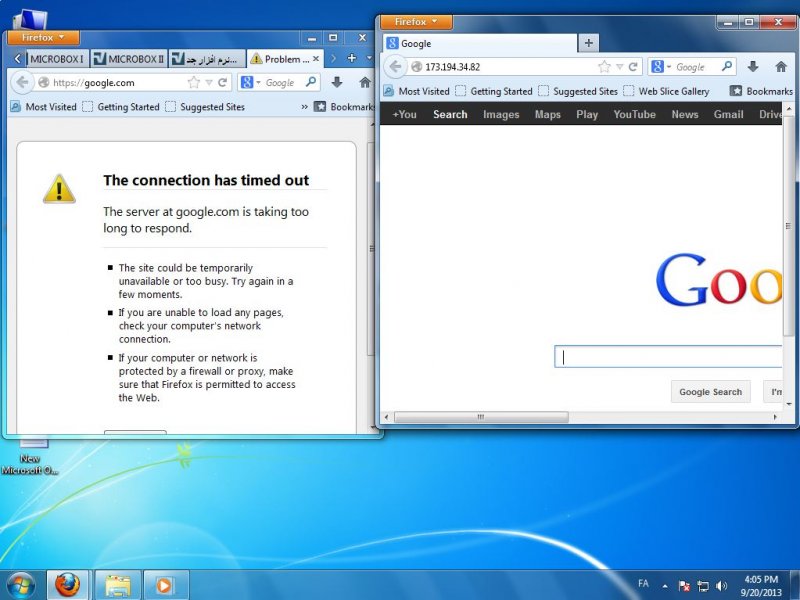
Task: Open News from the Google navigation bar
Action: [x=685, y=114]
